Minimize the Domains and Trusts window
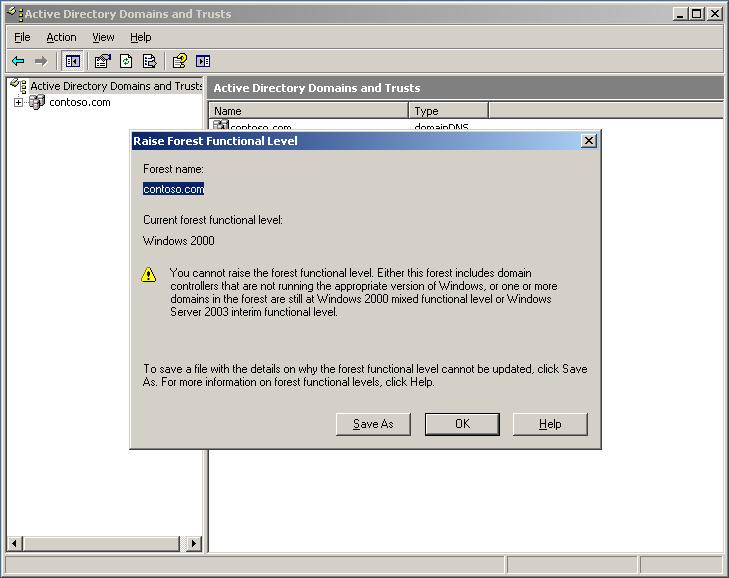Screen dimensions: 729x578 click(x=680, y=14)
